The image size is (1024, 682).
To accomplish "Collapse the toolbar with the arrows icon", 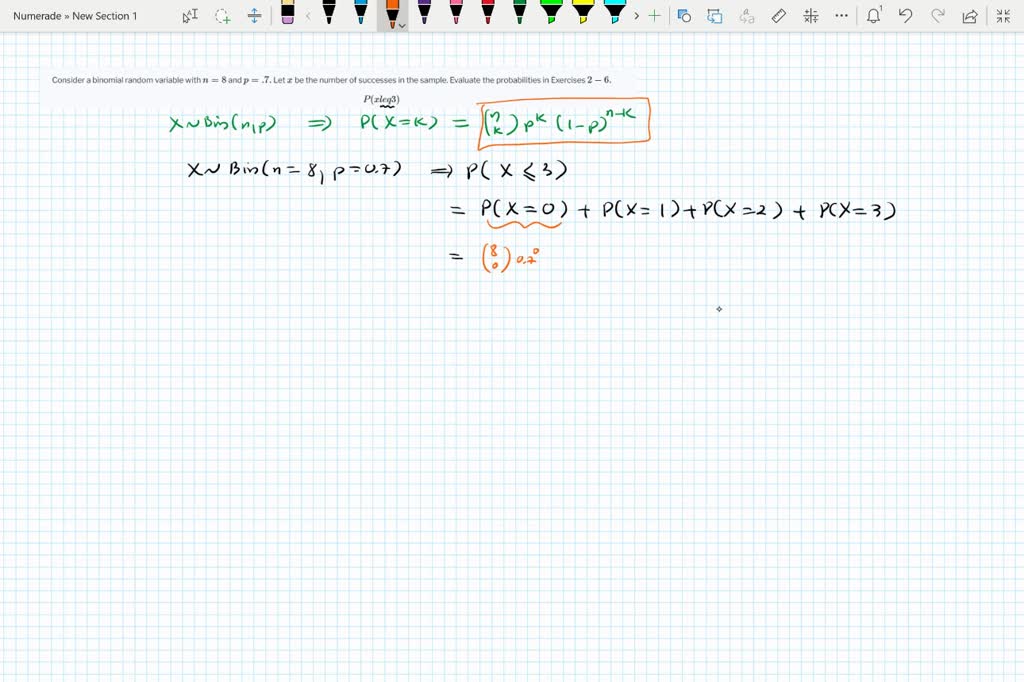I will pos(1002,15).
